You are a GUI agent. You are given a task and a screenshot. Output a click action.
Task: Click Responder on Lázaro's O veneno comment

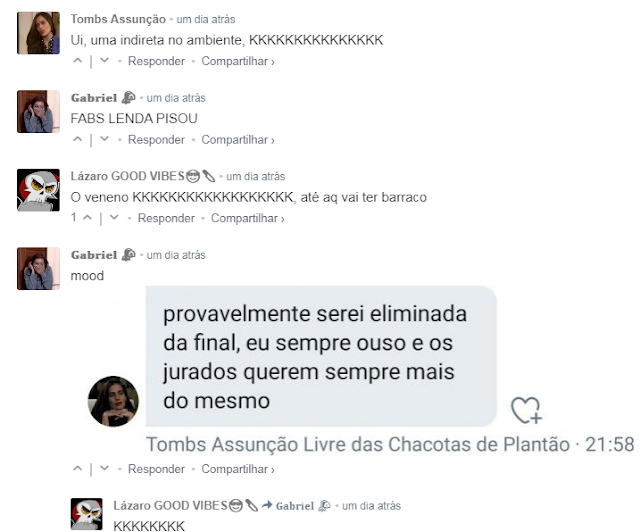pyautogui.click(x=166, y=218)
